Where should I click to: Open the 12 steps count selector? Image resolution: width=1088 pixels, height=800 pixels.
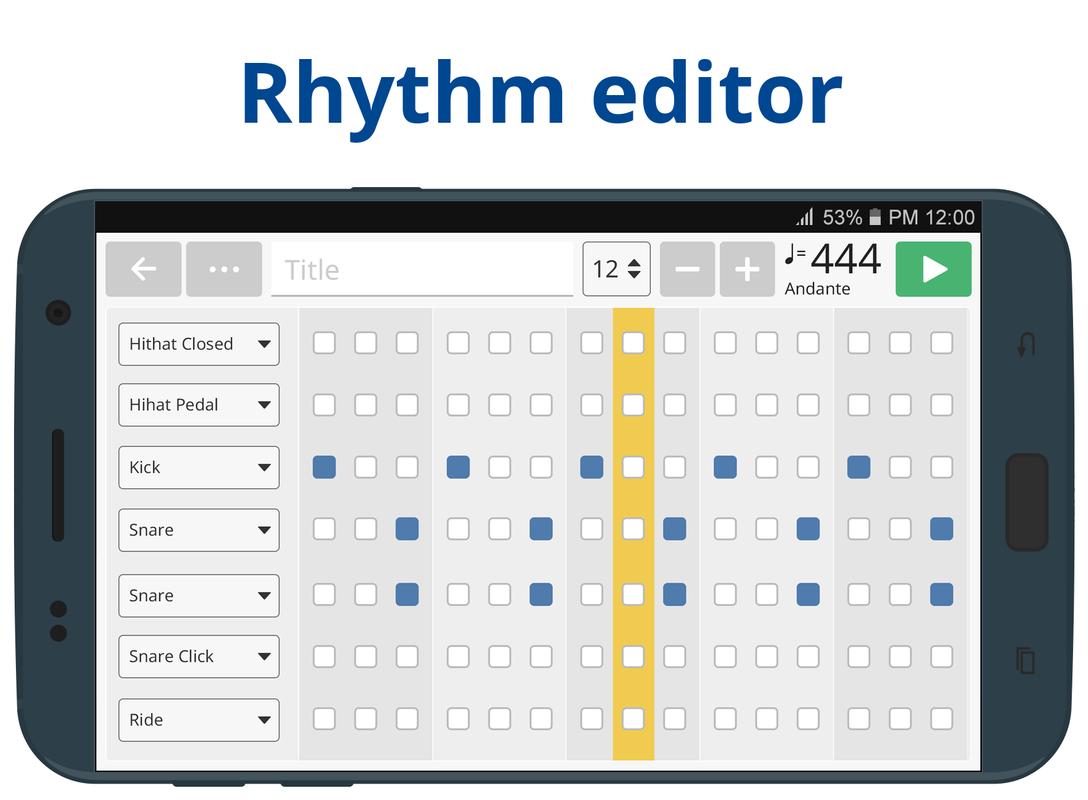(616, 269)
